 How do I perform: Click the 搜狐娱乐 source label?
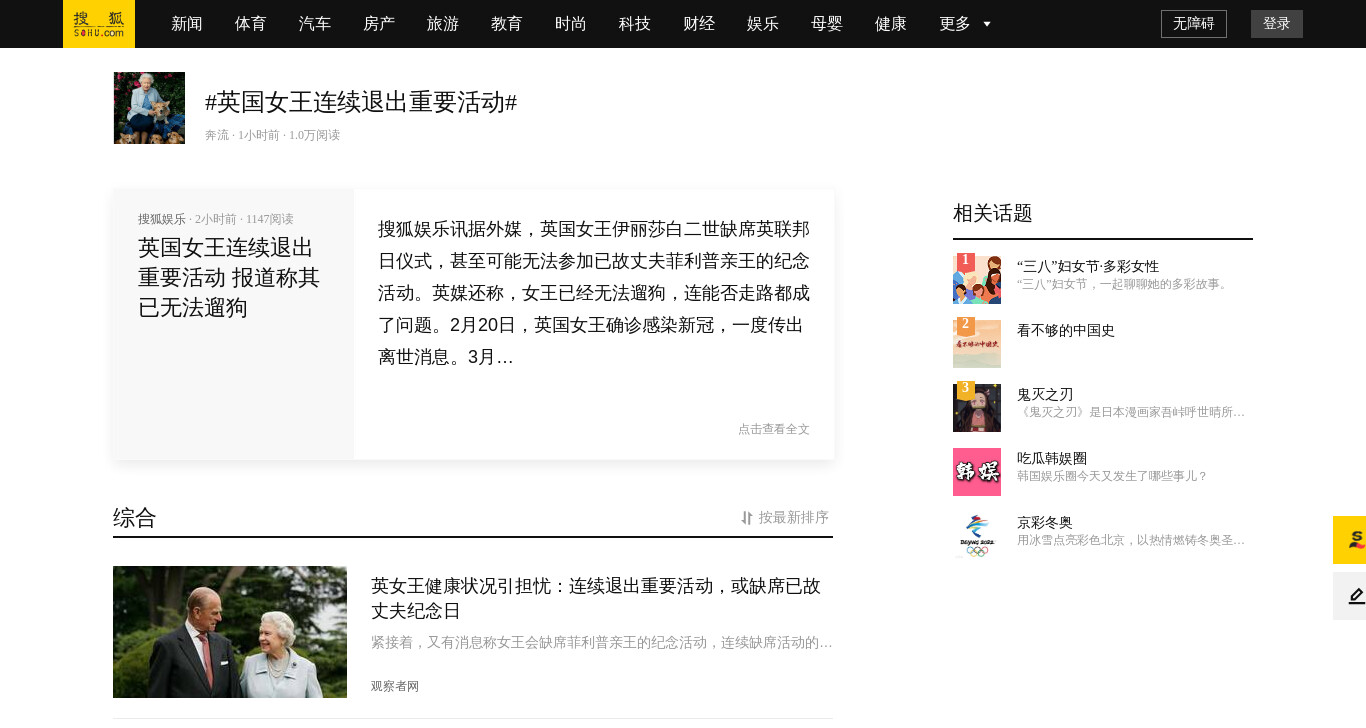pyautogui.click(x=162, y=219)
